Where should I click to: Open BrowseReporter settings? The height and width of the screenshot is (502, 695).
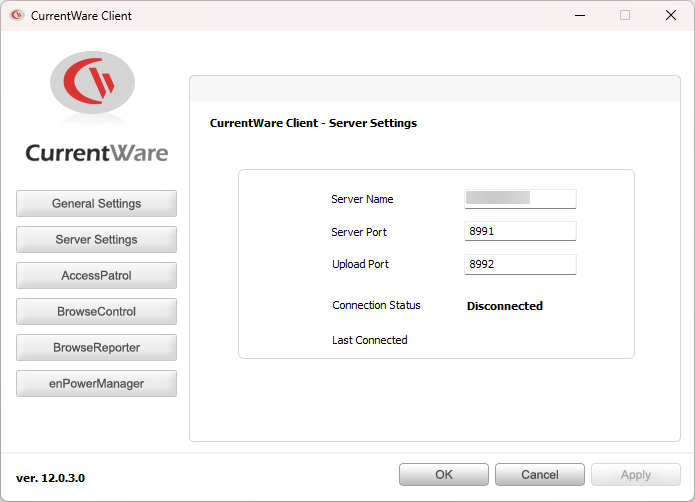click(96, 347)
